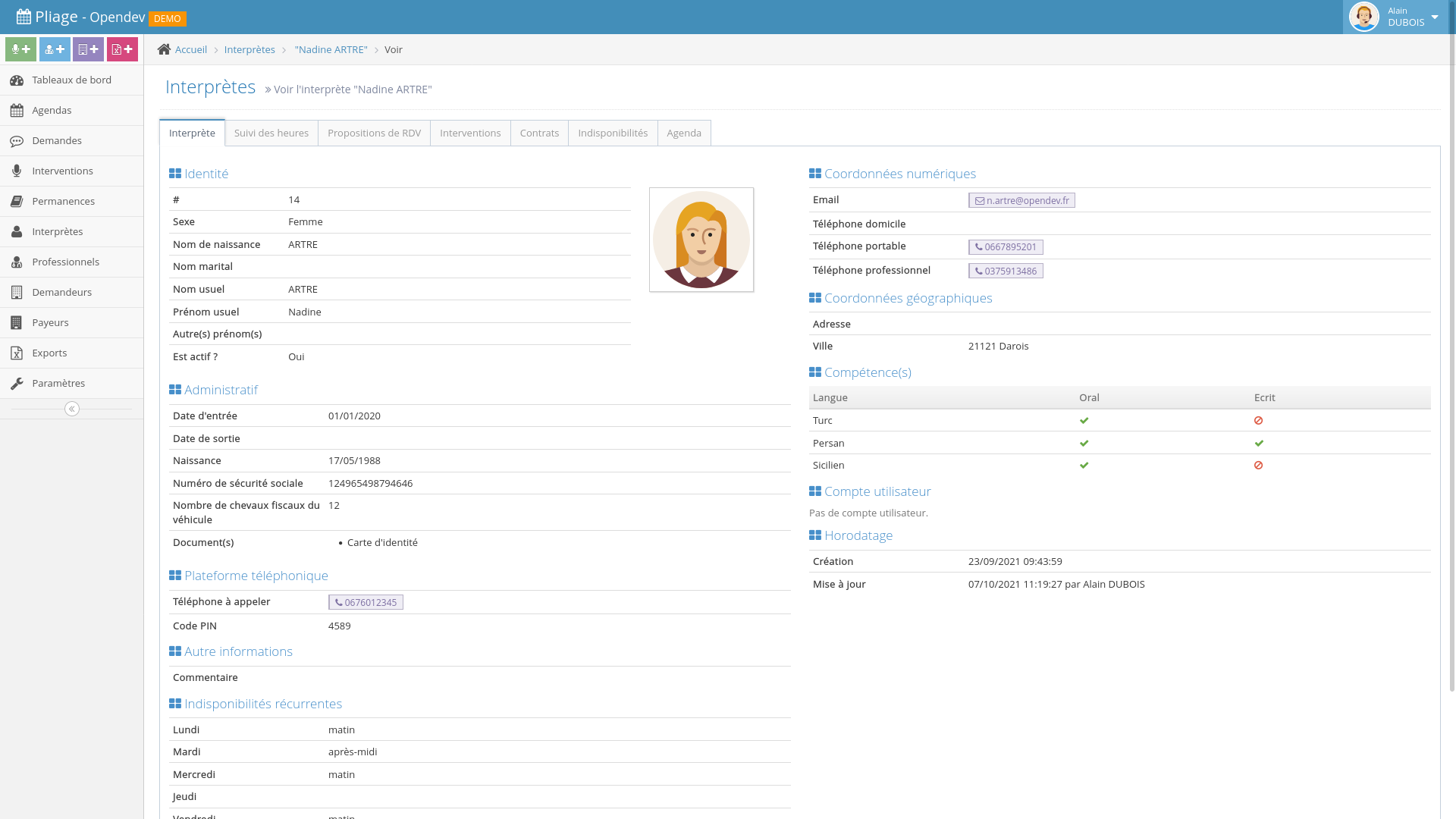Go to Agendas in sidebar
This screenshot has height=819, width=1456.
click(x=52, y=111)
